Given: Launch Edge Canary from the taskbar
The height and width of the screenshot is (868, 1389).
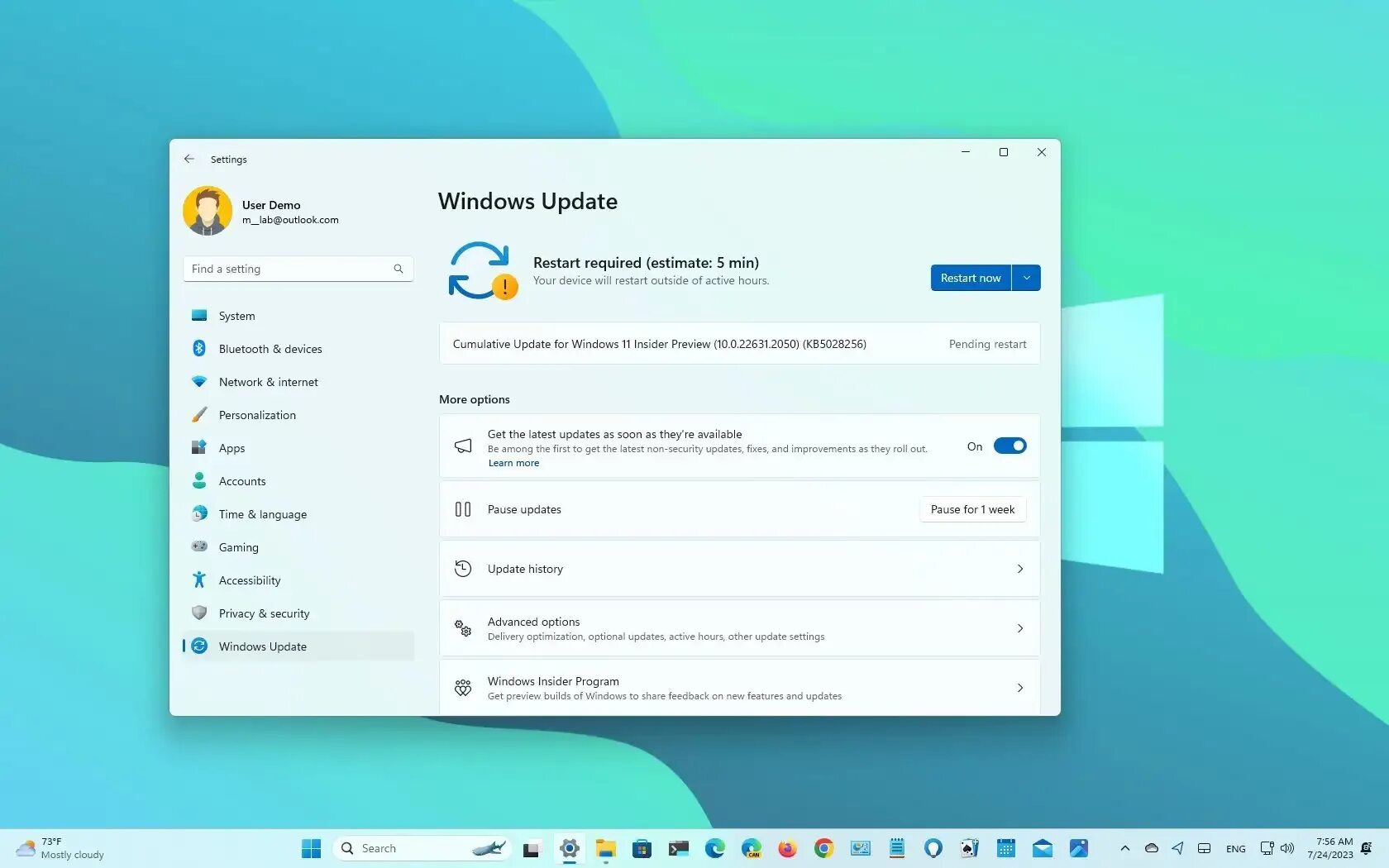Looking at the screenshot, I should (x=751, y=848).
